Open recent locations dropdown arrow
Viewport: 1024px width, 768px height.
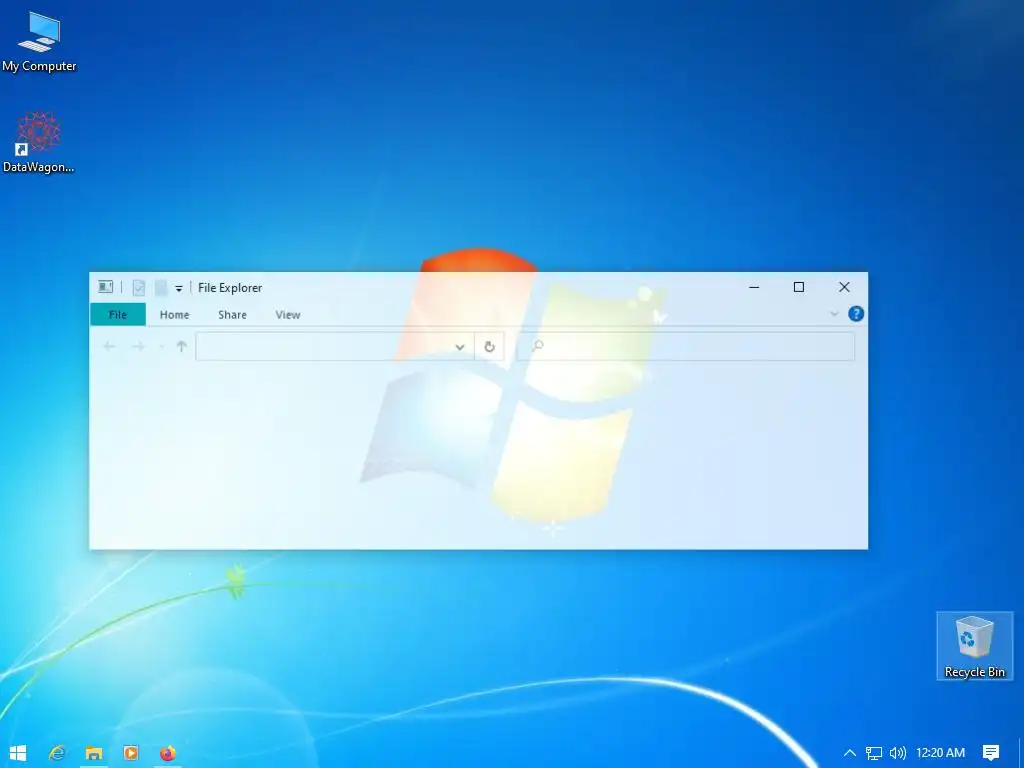click(x=161, y=347)
